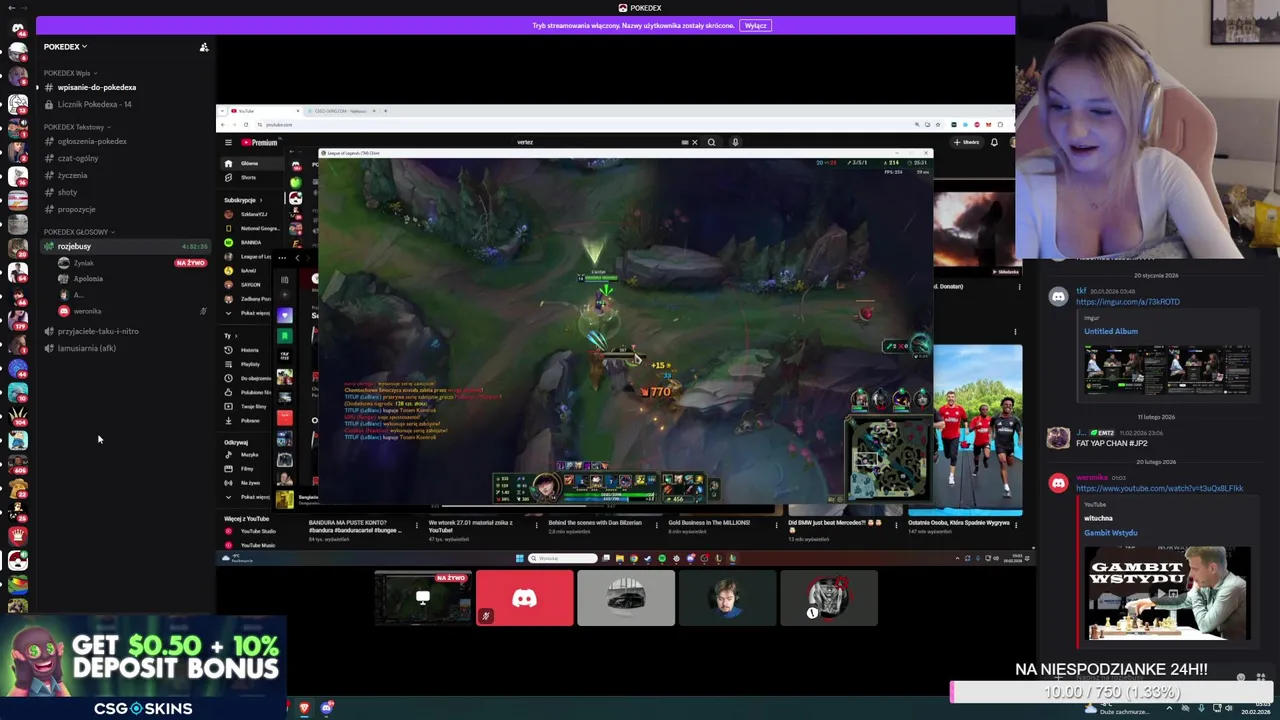Click Wyłącz to disable streamer mode
The image size is (1280, 720).
755,26
